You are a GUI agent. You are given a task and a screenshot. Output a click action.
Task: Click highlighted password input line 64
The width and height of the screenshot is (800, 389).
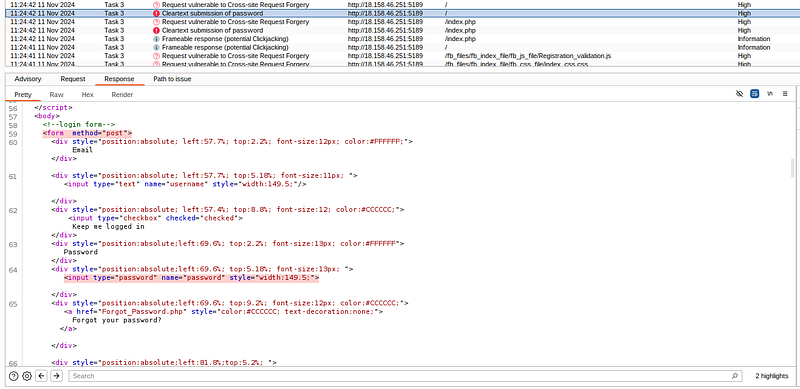pyautogui.click(x=191, y=278)
